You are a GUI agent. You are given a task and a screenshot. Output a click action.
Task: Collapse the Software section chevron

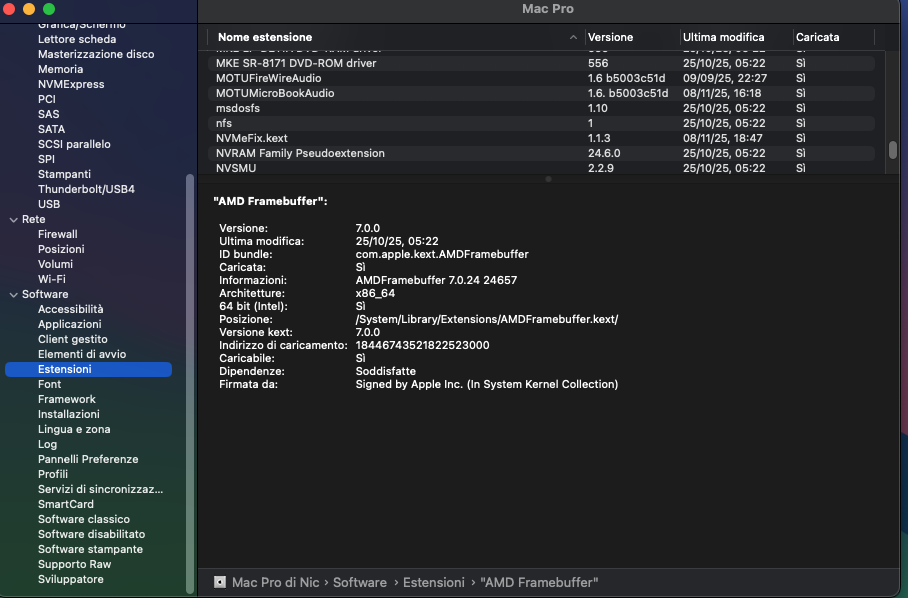pos(14,295)
